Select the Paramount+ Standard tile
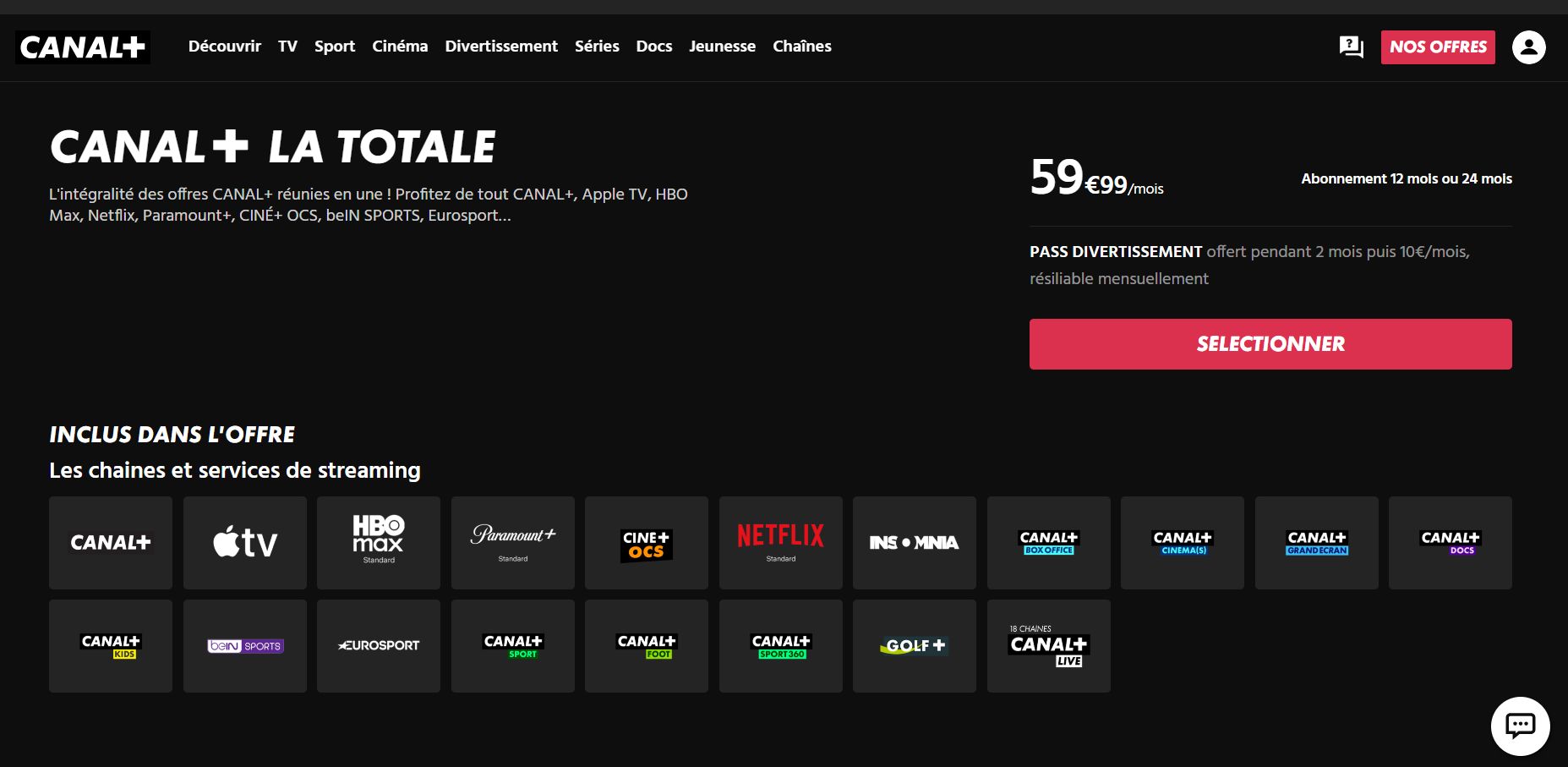The image size is (1568, 767). (x=513, y=543)
